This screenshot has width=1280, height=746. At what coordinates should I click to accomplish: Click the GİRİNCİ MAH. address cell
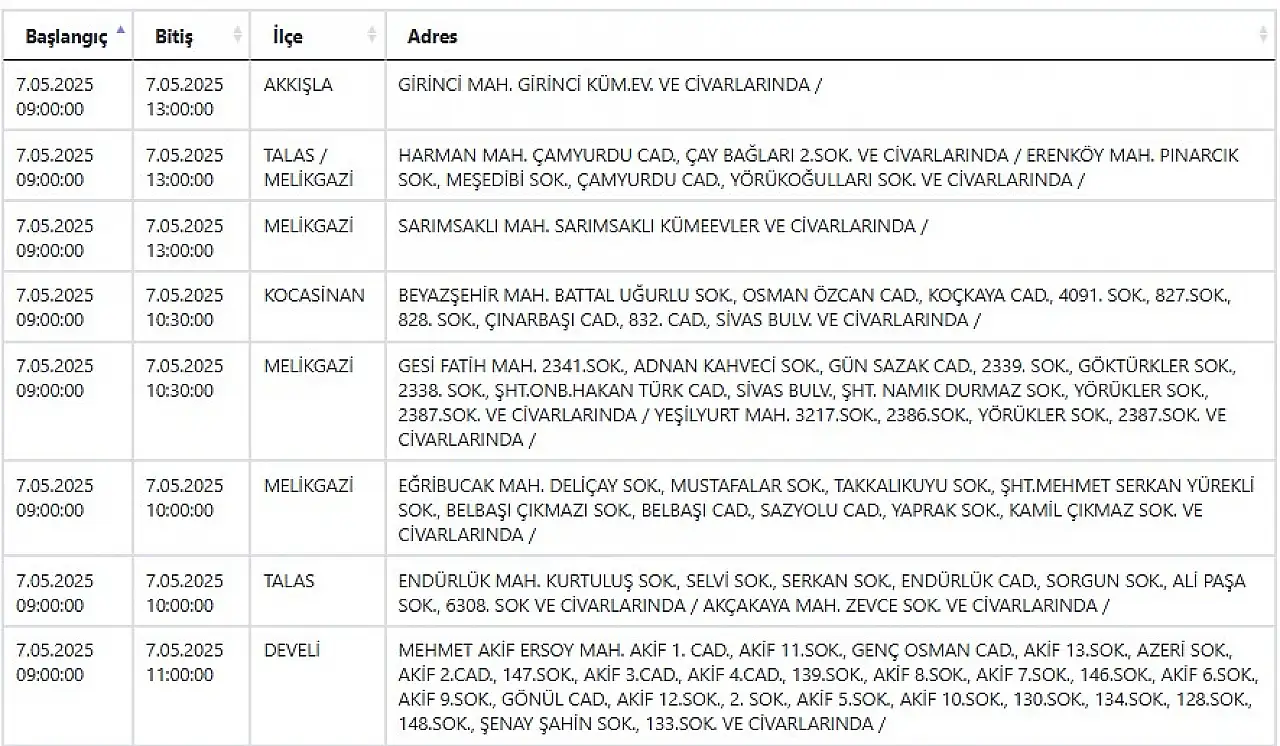click(x=831, y=95)
